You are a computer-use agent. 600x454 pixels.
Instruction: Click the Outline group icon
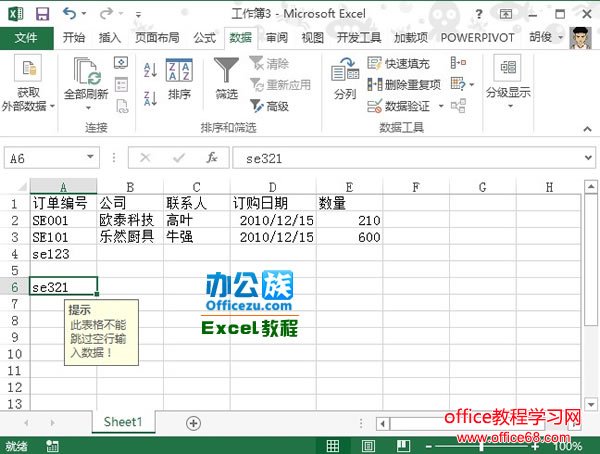click(x=508, y=68)
